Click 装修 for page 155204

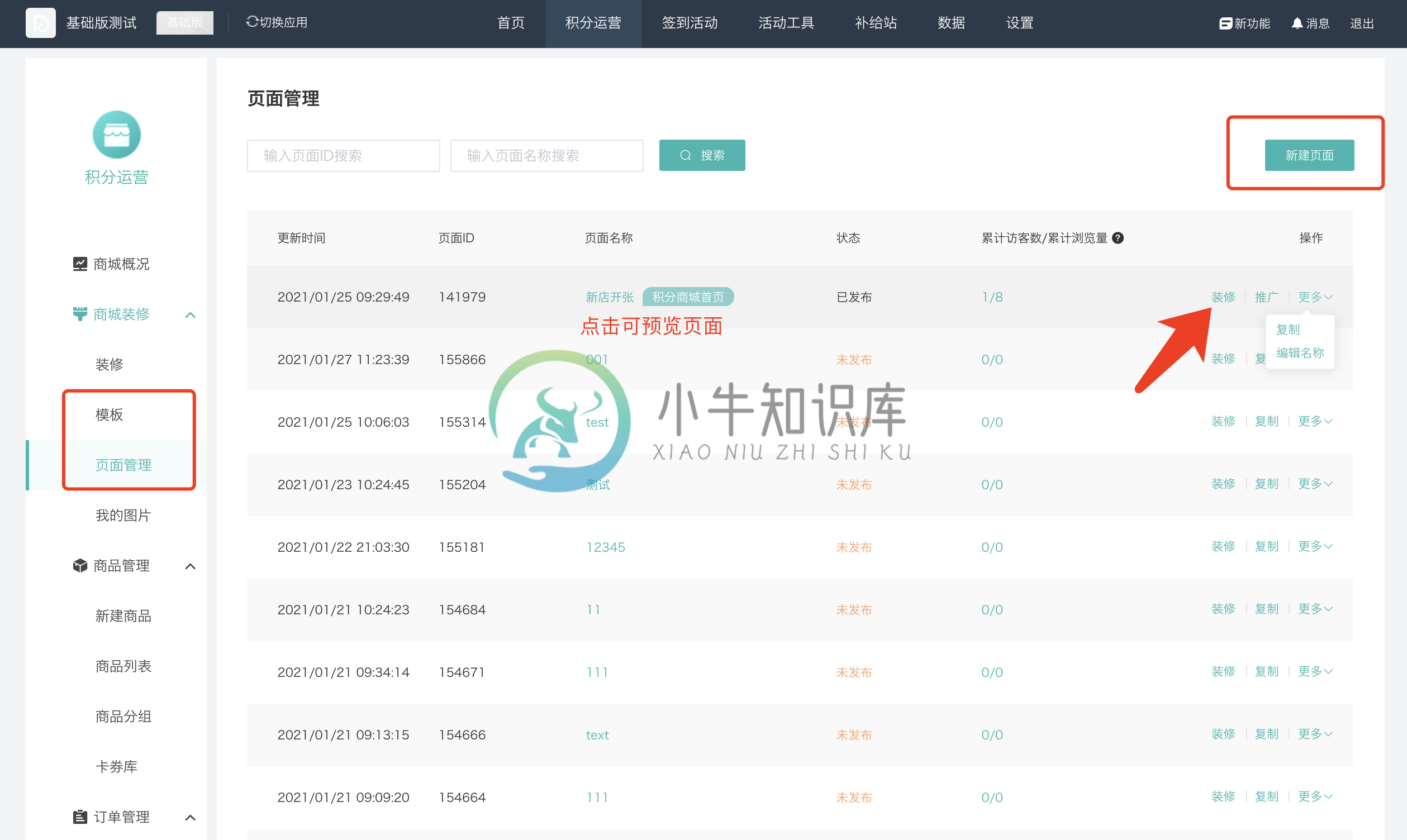coord(1223,484)
